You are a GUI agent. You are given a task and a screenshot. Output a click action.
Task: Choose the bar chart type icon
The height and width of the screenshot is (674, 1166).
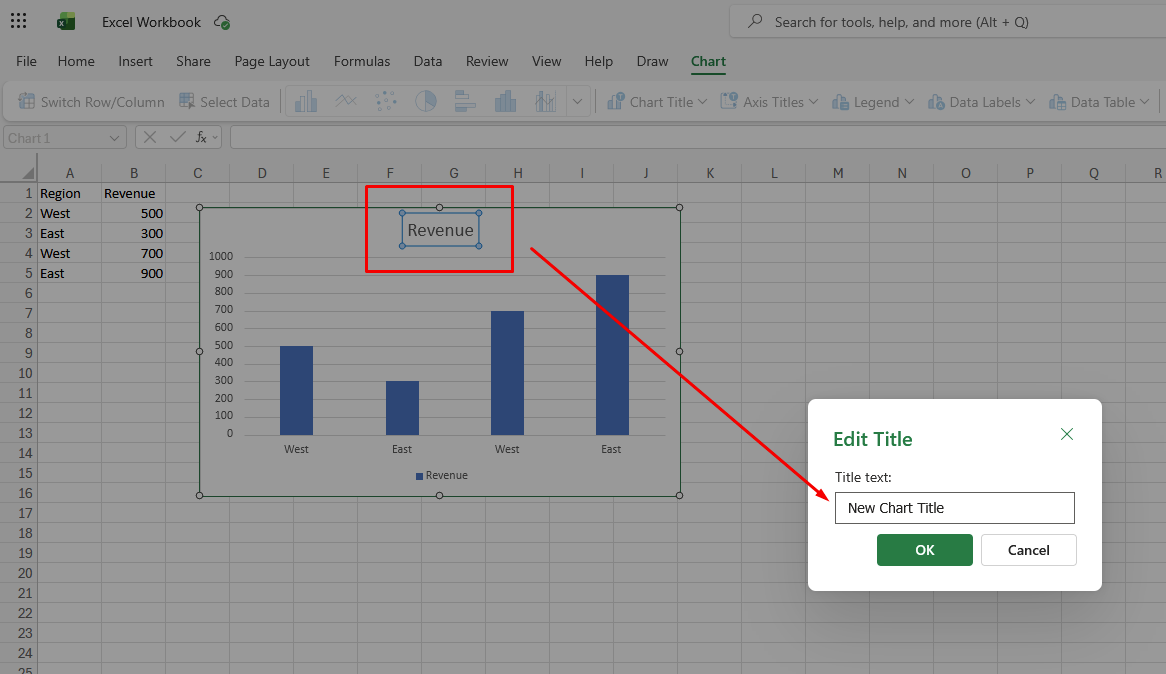click(465, 101)
